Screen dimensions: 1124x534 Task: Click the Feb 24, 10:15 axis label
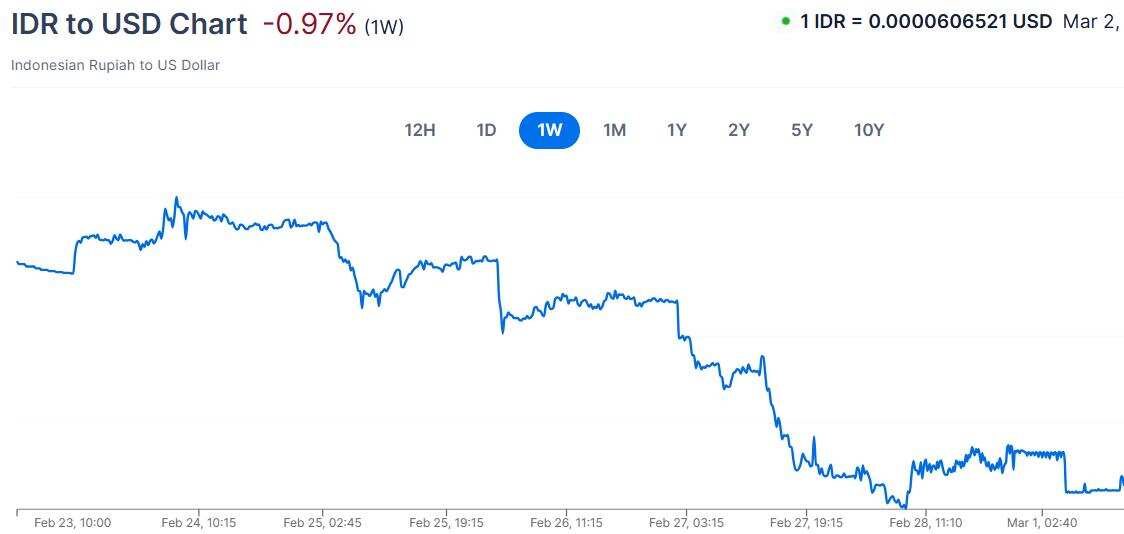(x=198, y=522)
